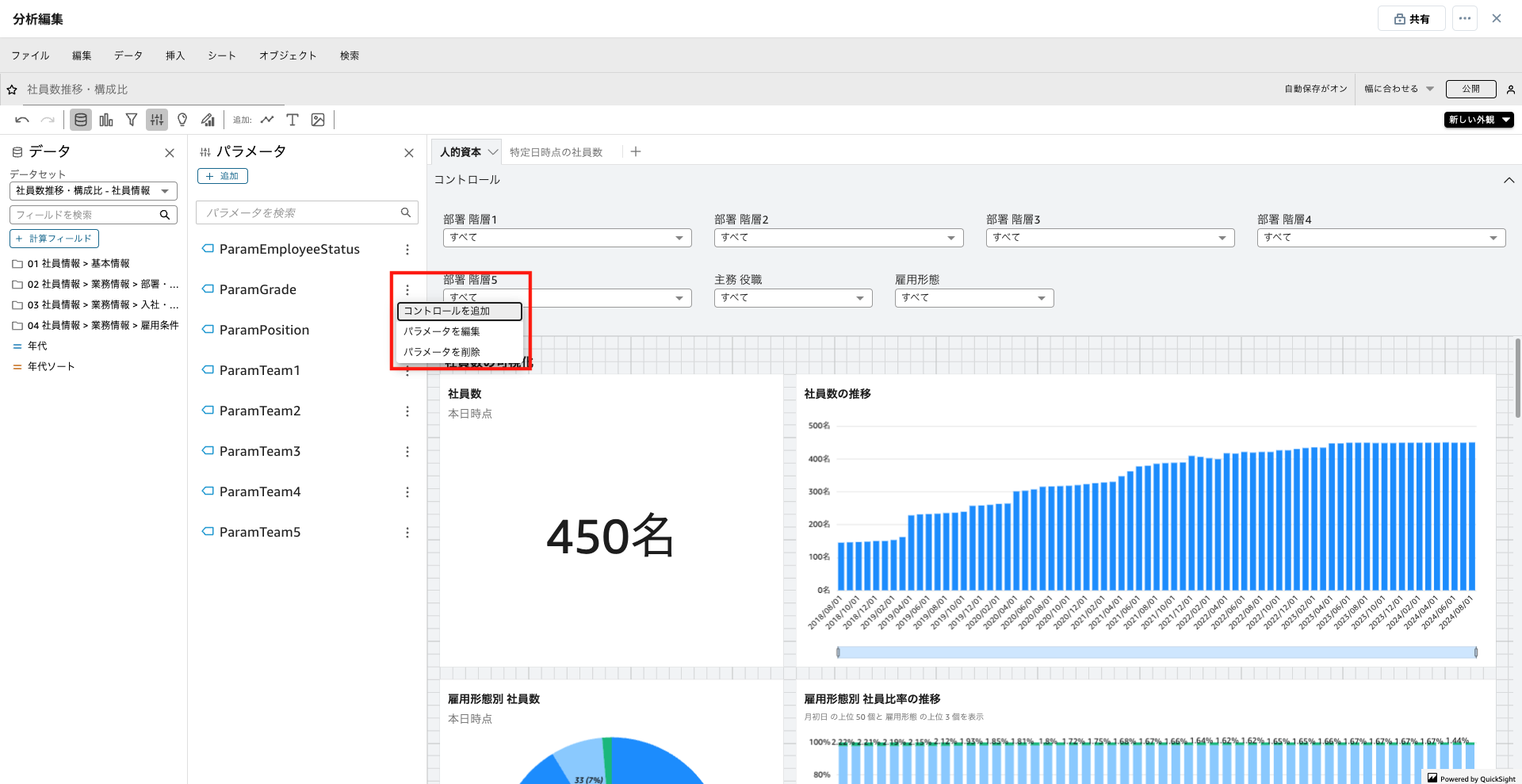1522x784 pixels.
Task: Toggle the Parameters sliders icon
Action: pos(157,120)
